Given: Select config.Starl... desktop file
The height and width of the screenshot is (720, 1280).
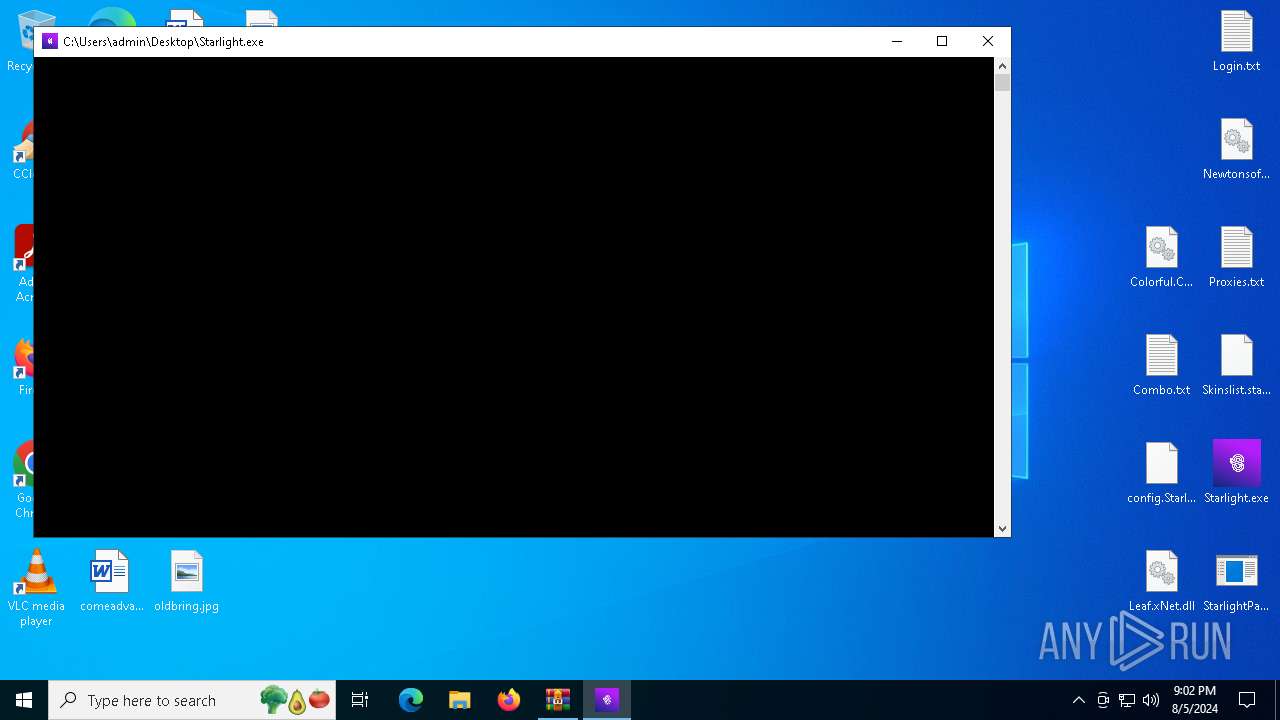Looking at the screenshot, I should pos(1161,474).
